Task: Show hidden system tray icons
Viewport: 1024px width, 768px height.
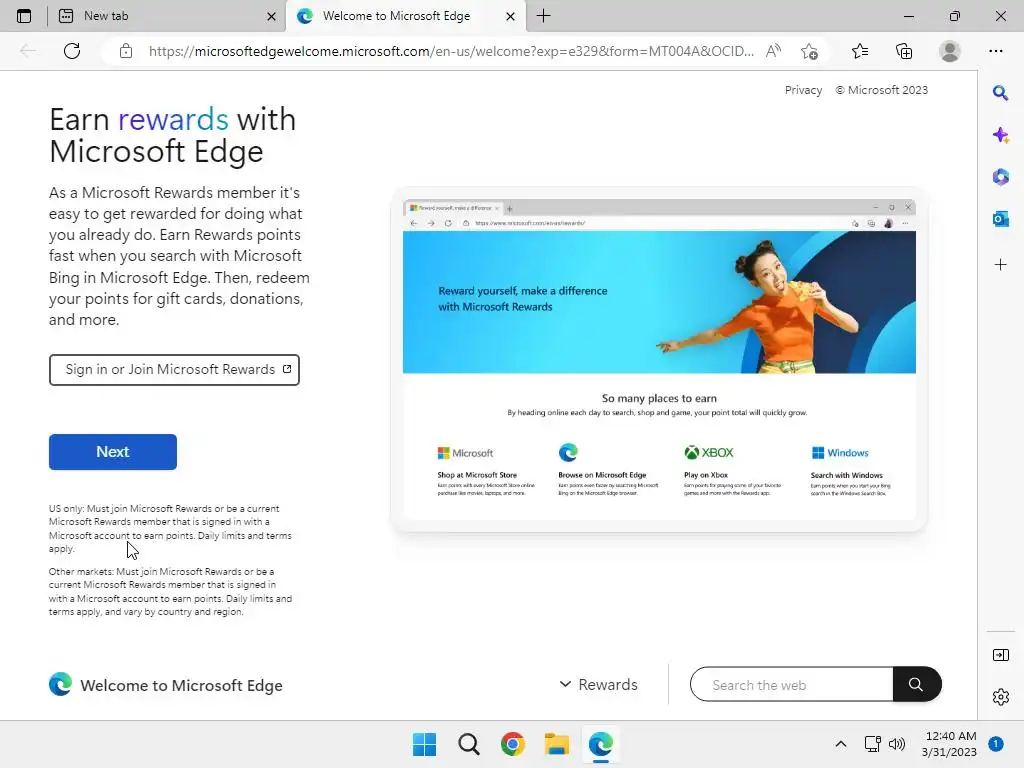Action: click(x=841, y=744)
